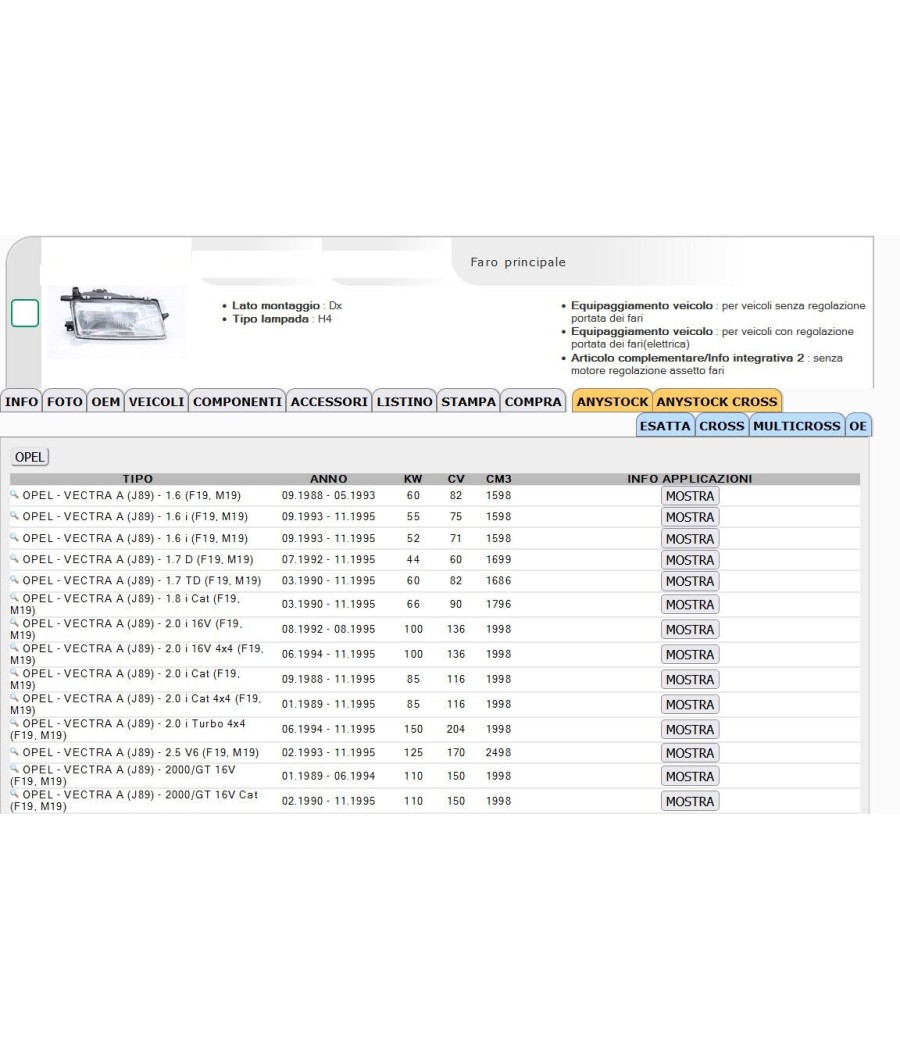Click the STAMPA tab

click(x=468, y=401)
